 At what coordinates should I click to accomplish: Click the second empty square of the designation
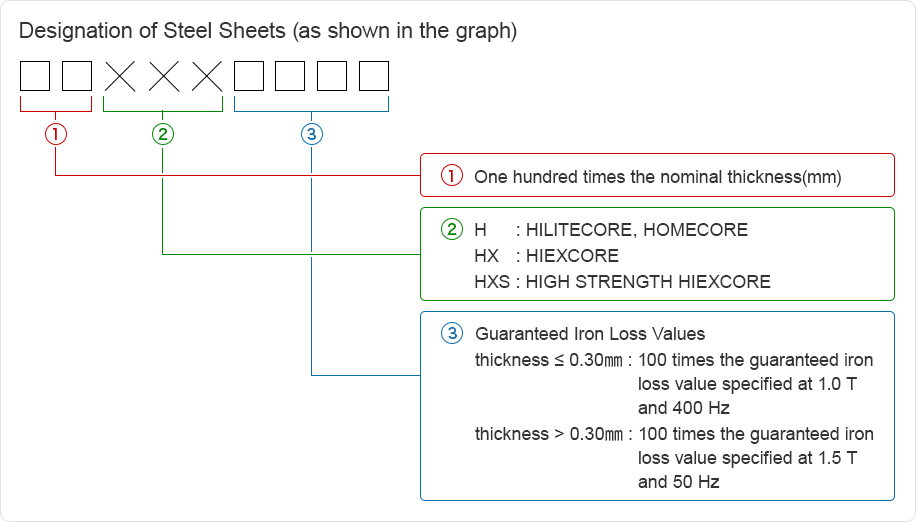pos(77,77)
